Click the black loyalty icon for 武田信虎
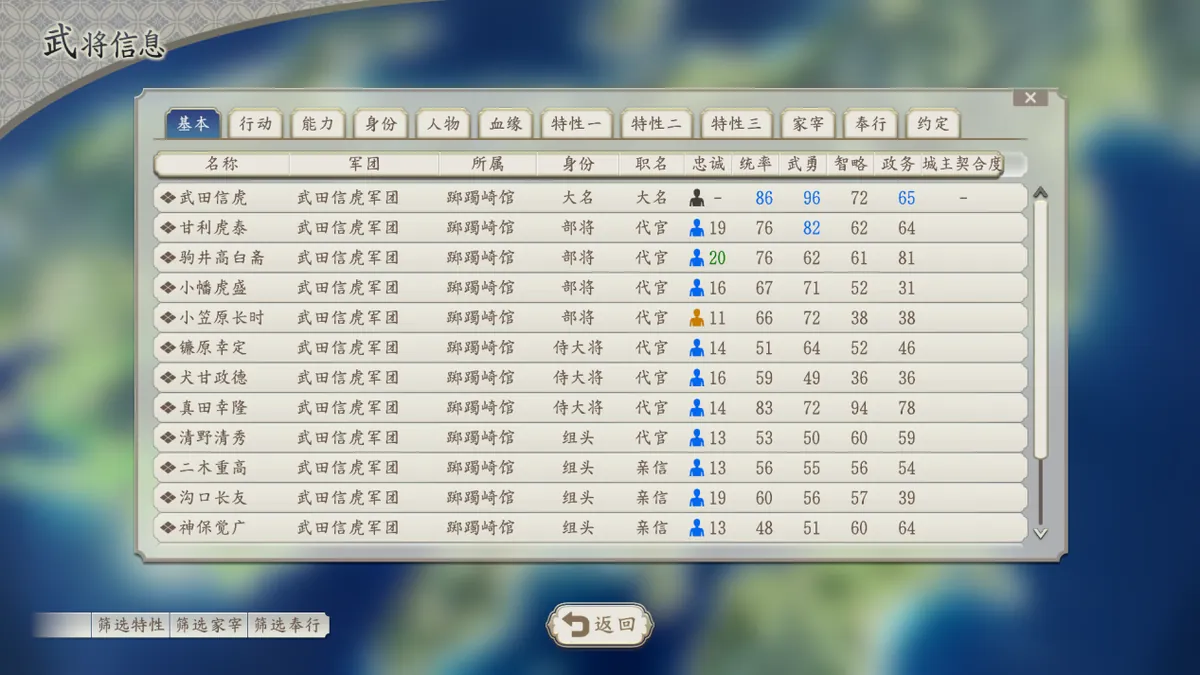The height and width of the screenshot is (675, 1200). click(x=697, y=198)
